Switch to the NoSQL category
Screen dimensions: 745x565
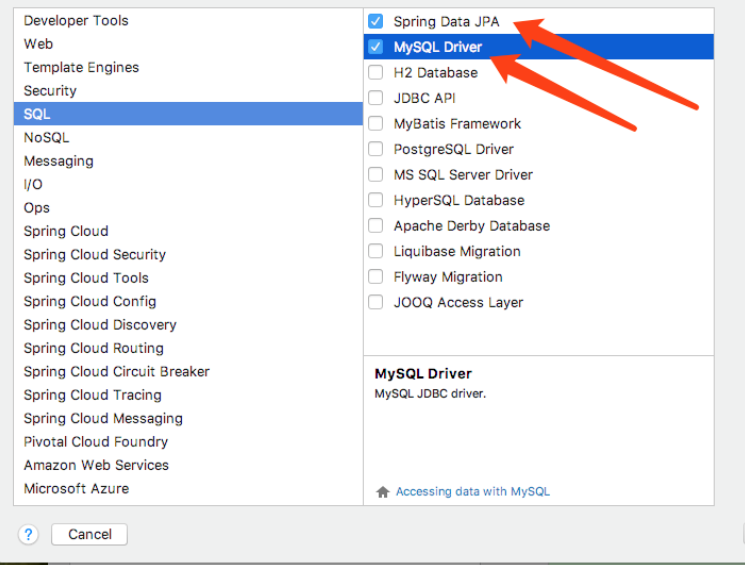coord(188,137)
